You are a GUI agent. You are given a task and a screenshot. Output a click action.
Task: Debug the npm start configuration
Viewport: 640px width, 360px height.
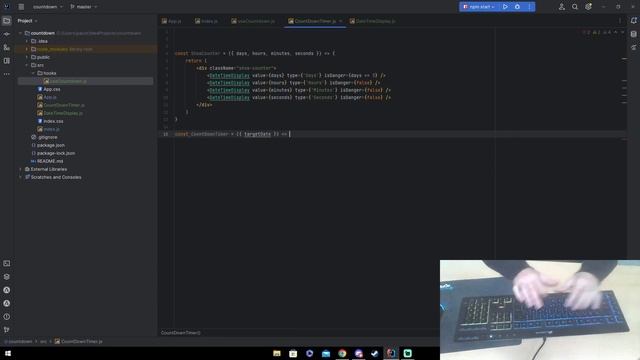pyautogui.click(x=517, y=7)
